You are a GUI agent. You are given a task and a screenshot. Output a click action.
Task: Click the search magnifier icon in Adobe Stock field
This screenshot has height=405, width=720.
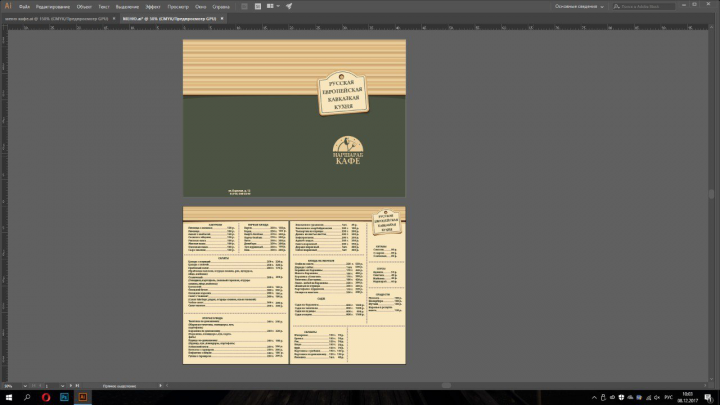coord(617,6)
